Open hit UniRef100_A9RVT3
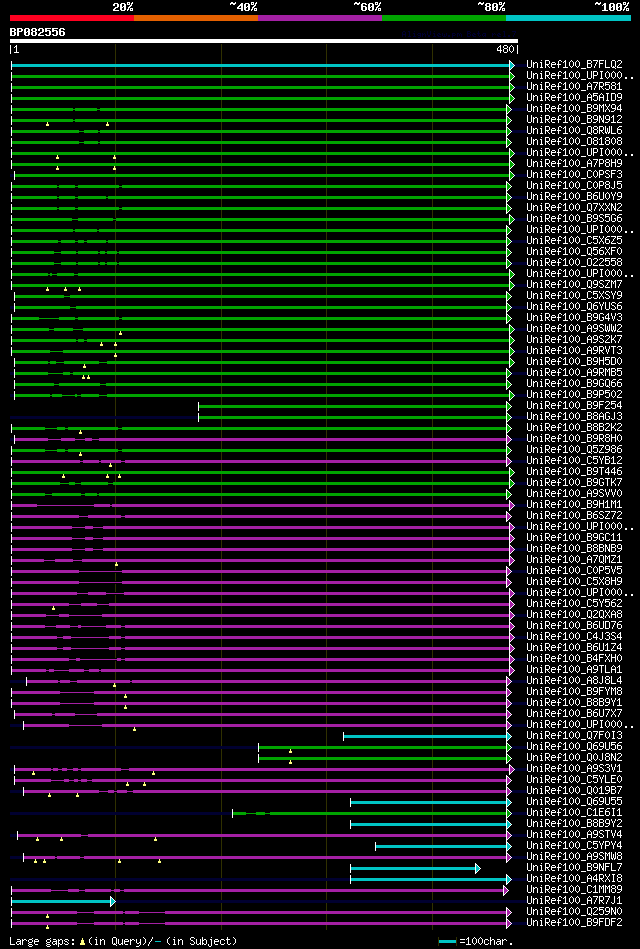The image size is (640, 949). [574, 350]
